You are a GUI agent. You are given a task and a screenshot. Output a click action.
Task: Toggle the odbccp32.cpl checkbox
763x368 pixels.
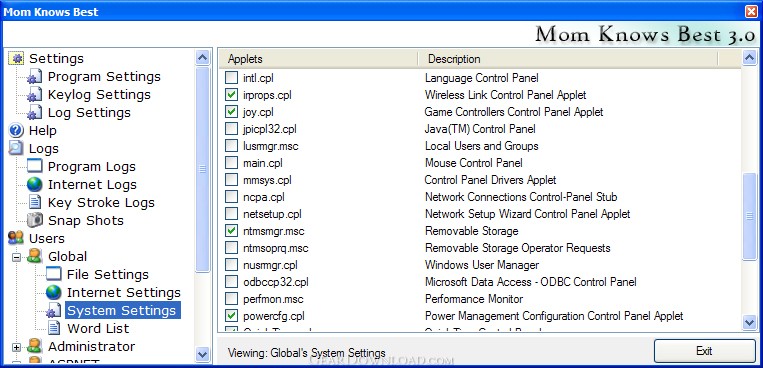tap(232, 282)
